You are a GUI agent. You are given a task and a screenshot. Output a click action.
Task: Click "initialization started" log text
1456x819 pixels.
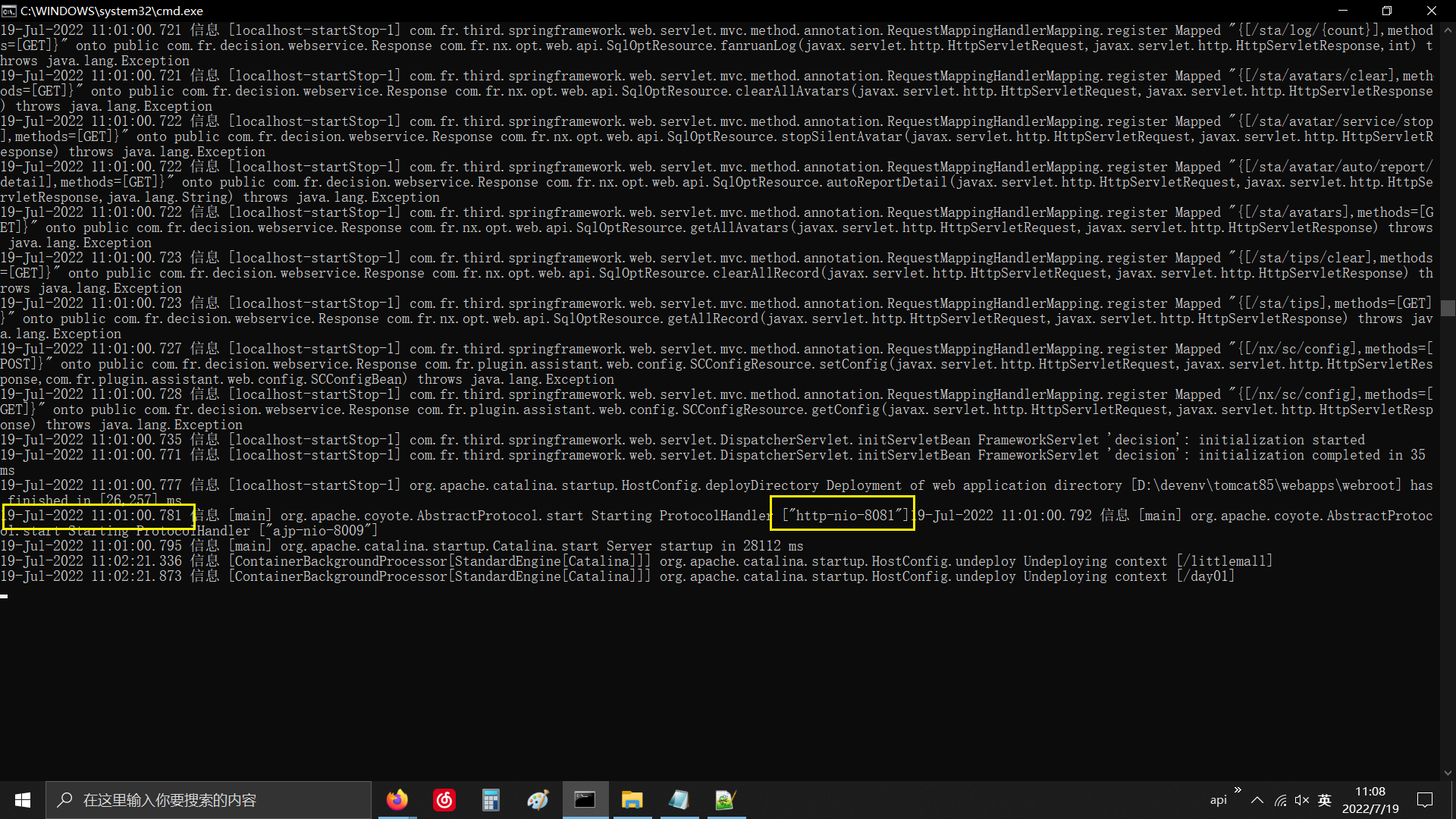[1281, 440]
